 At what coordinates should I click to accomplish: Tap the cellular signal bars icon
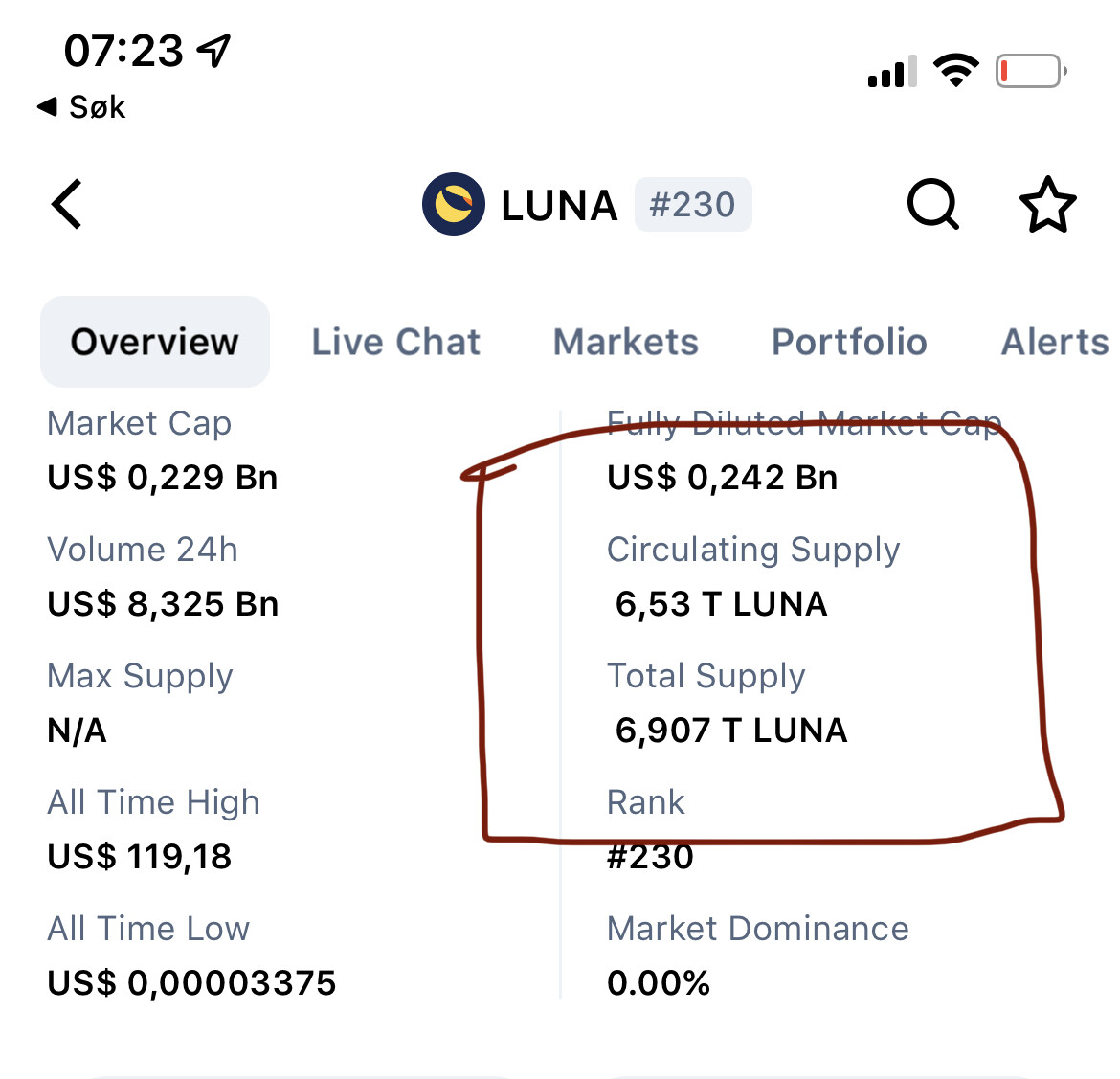click(x=892, y=71)
